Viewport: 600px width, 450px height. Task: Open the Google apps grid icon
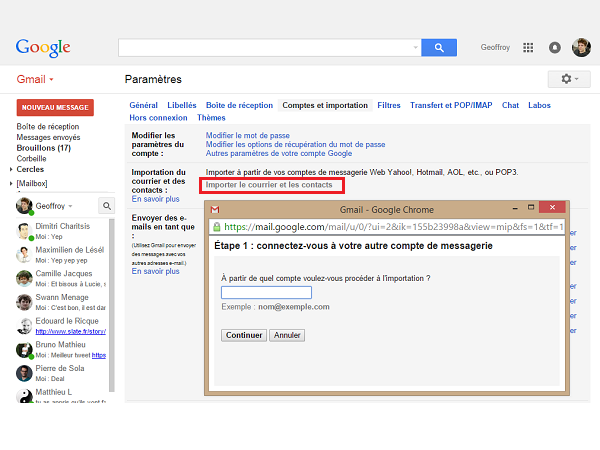(528, 47)
